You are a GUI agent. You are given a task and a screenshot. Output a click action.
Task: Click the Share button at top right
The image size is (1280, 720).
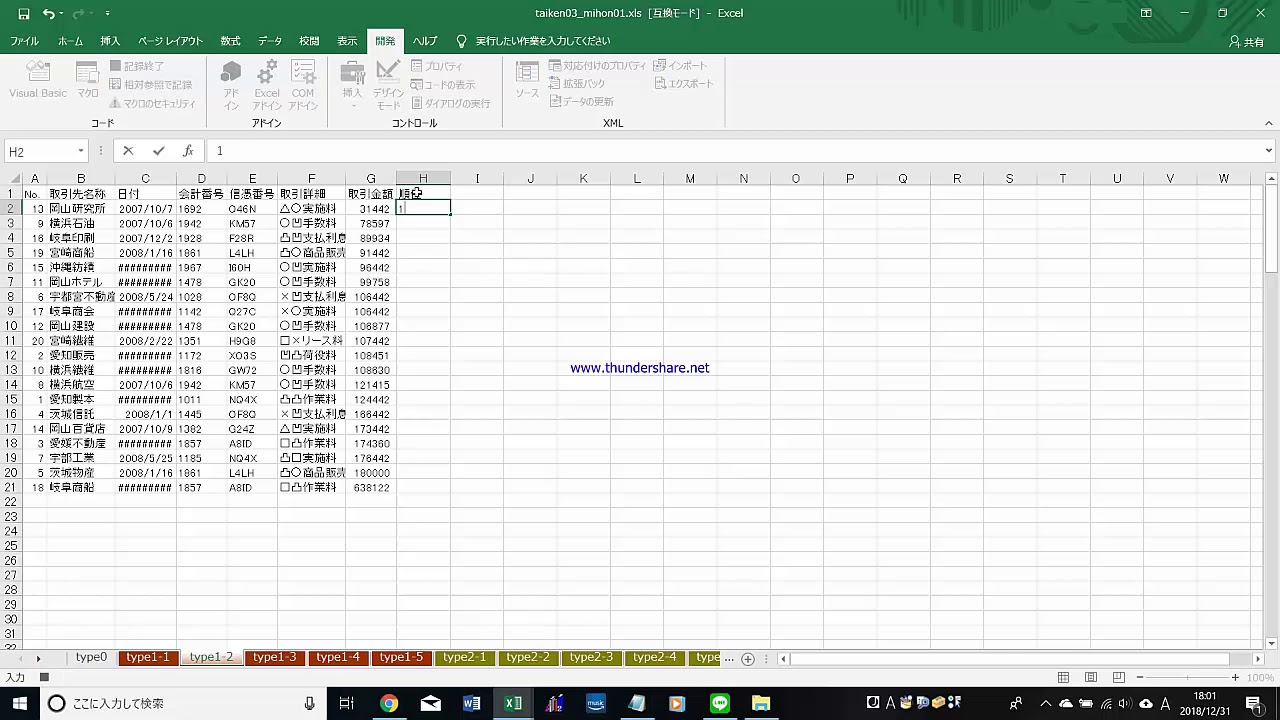coord(1246,42)
